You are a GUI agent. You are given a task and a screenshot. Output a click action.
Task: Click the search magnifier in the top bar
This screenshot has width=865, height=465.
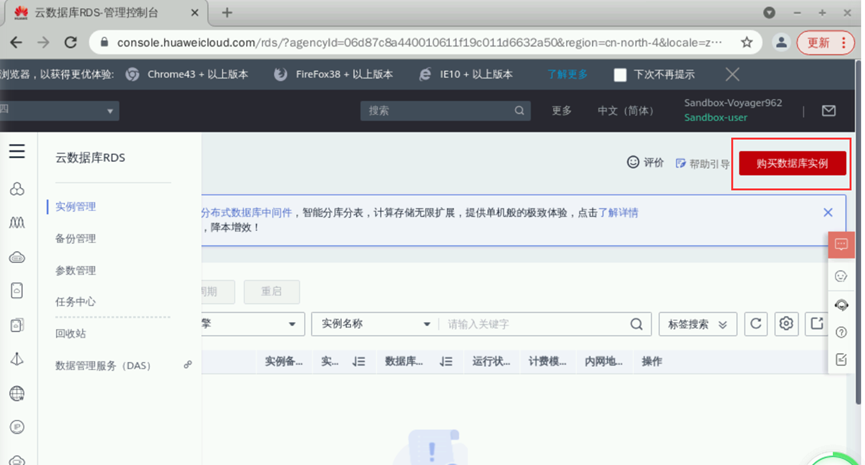tap(519, 110)
